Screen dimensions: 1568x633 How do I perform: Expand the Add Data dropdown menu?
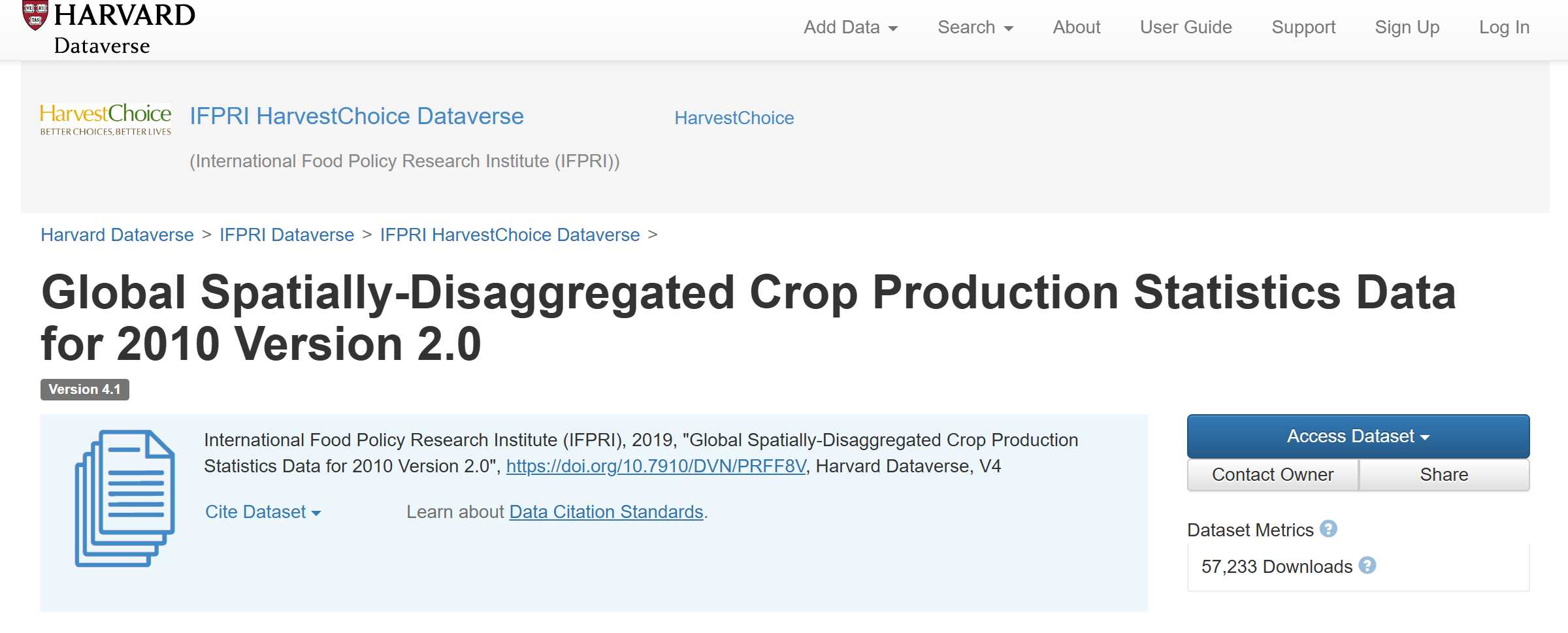click(851, 27)
